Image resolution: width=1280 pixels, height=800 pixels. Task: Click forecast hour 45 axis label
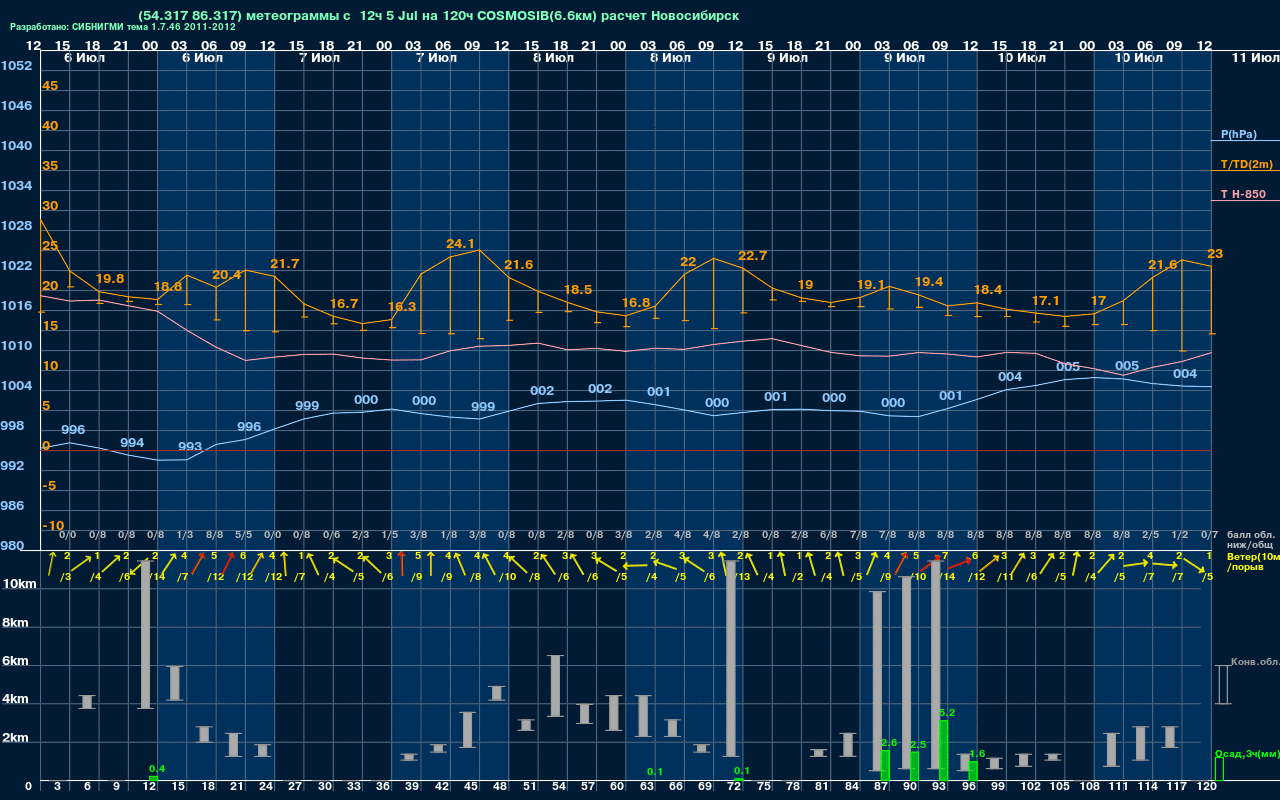471,788
